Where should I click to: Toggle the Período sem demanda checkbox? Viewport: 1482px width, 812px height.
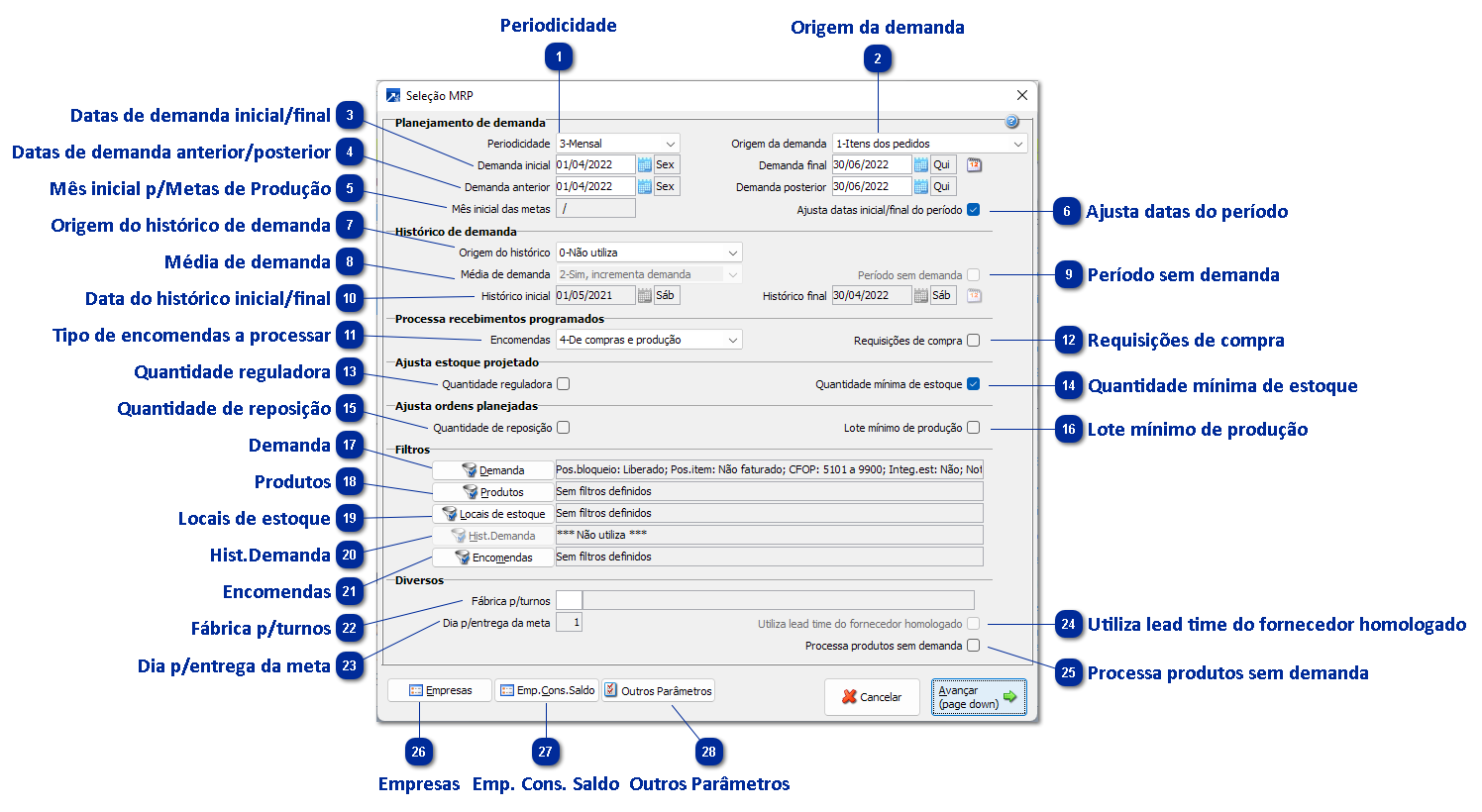click(973, 275)
